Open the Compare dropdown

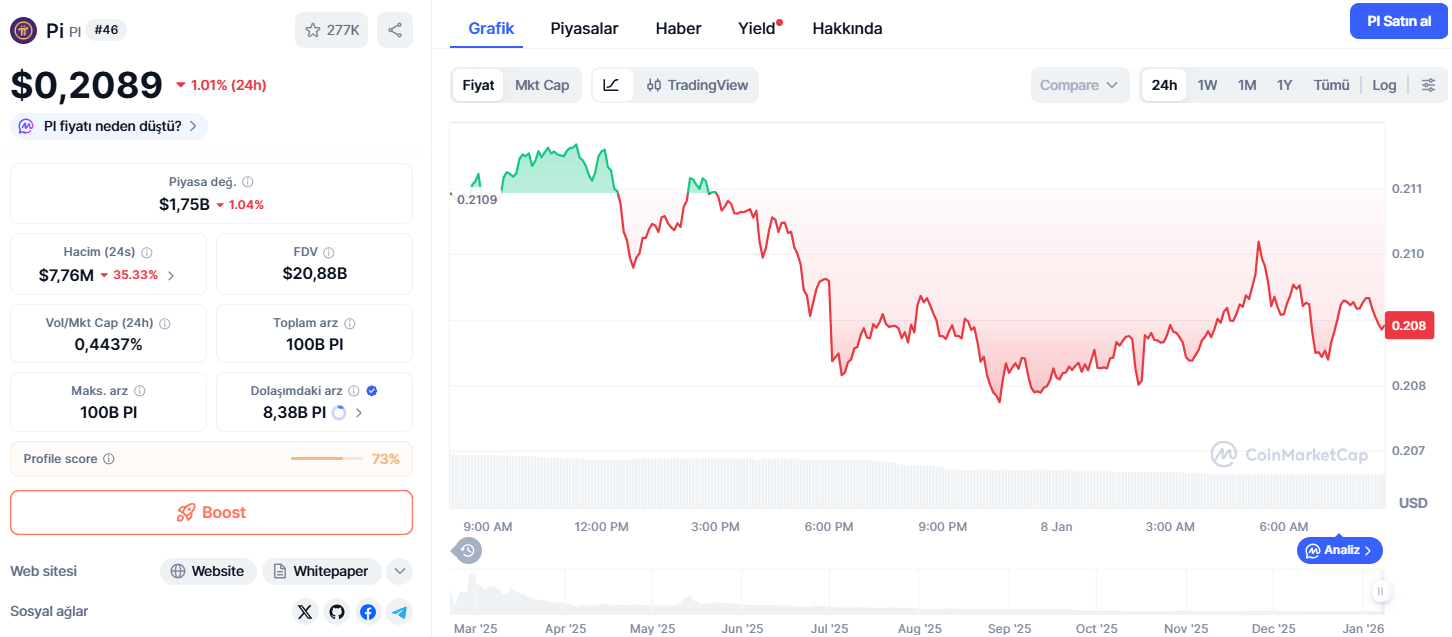(x=1080, y=85)
